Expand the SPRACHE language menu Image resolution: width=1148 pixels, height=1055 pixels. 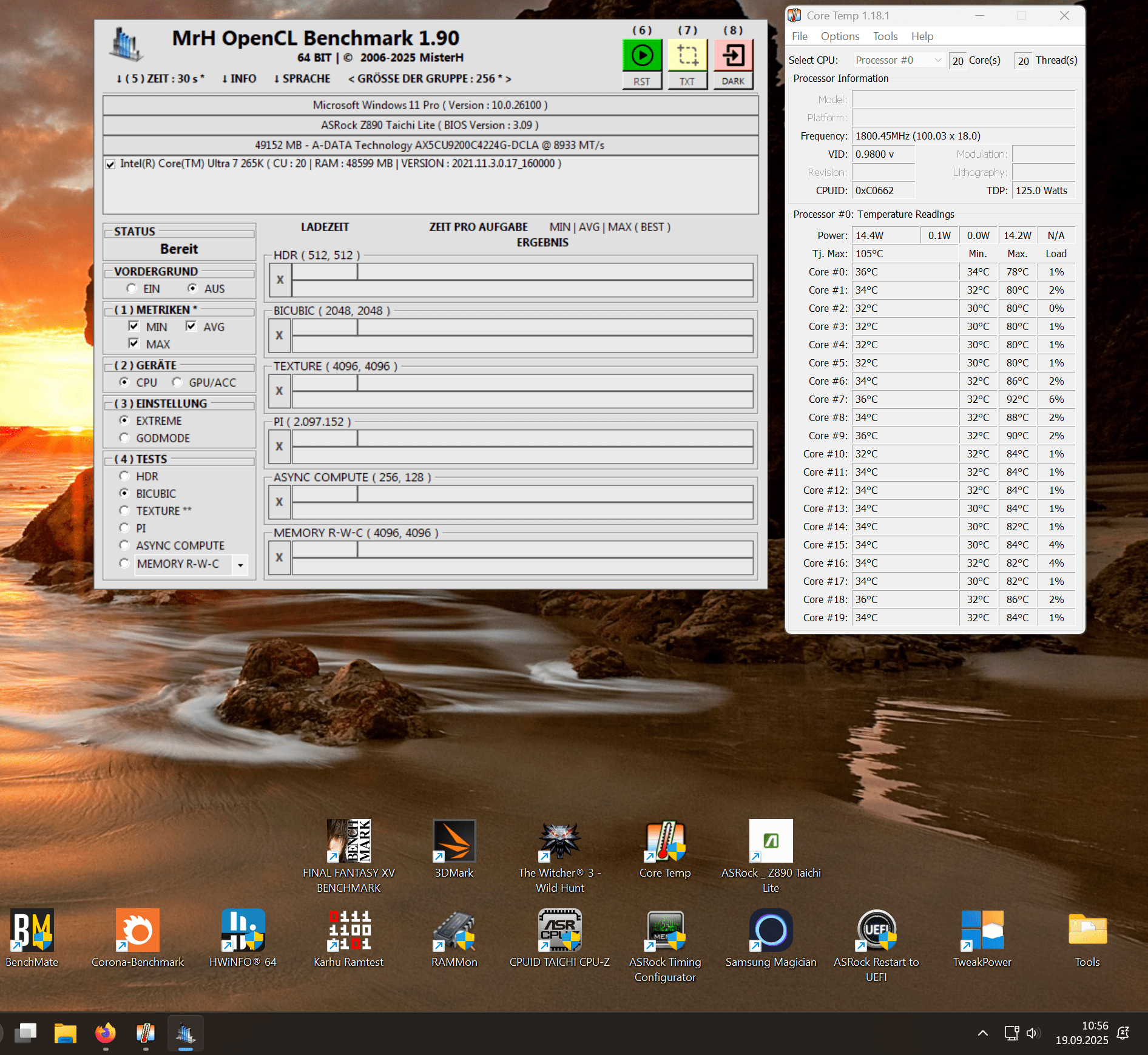click(x=302, y=79)
